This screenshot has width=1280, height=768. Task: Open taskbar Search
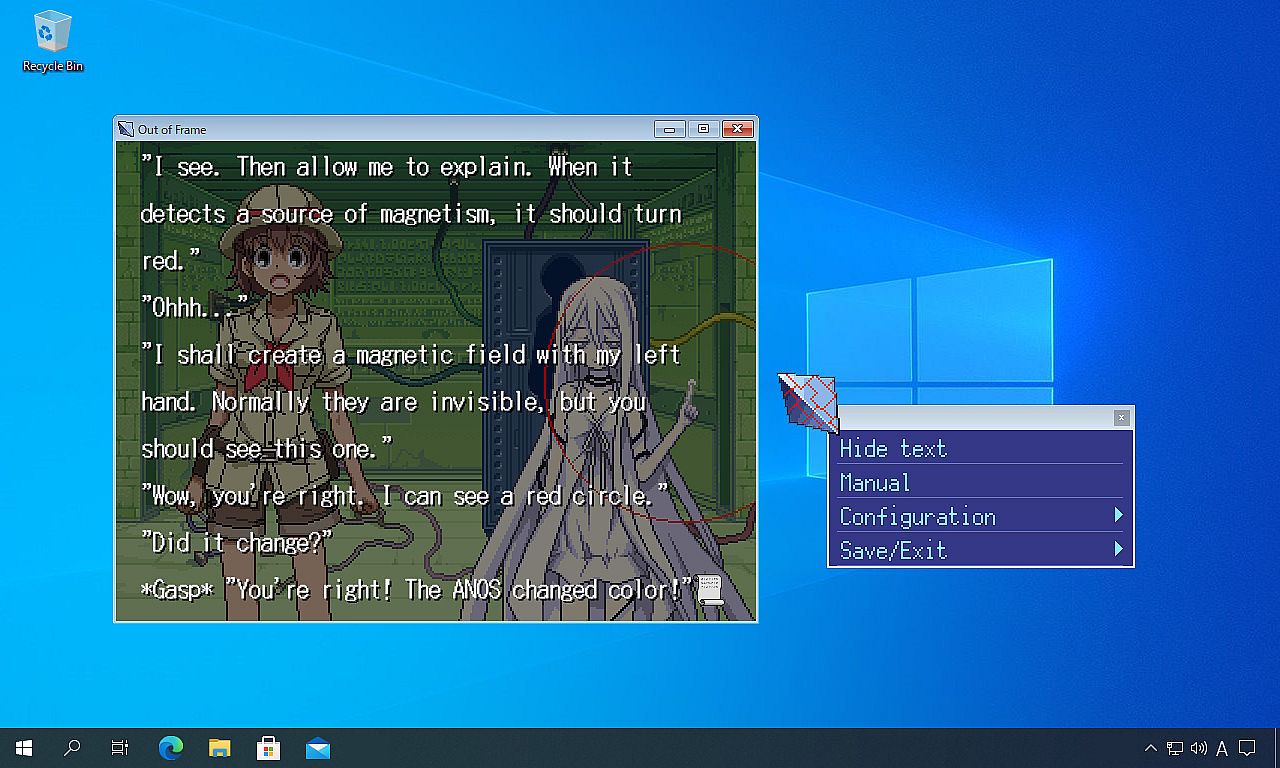coord(72,748)
